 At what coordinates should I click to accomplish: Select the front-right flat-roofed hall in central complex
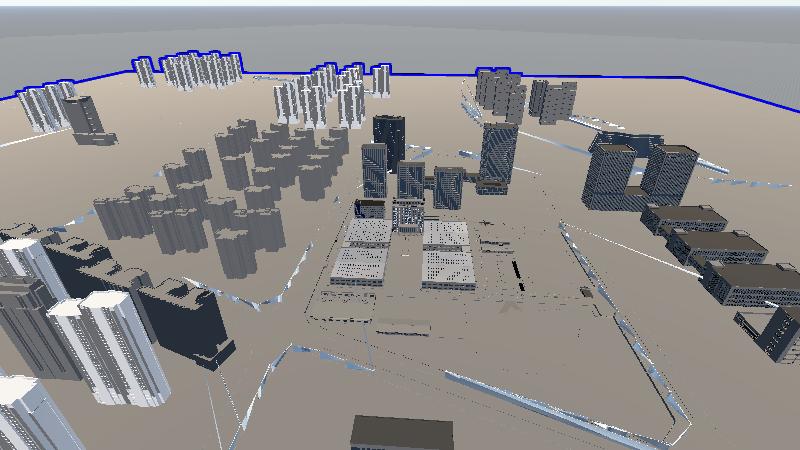pyautogui.click(x=447, y=268)
